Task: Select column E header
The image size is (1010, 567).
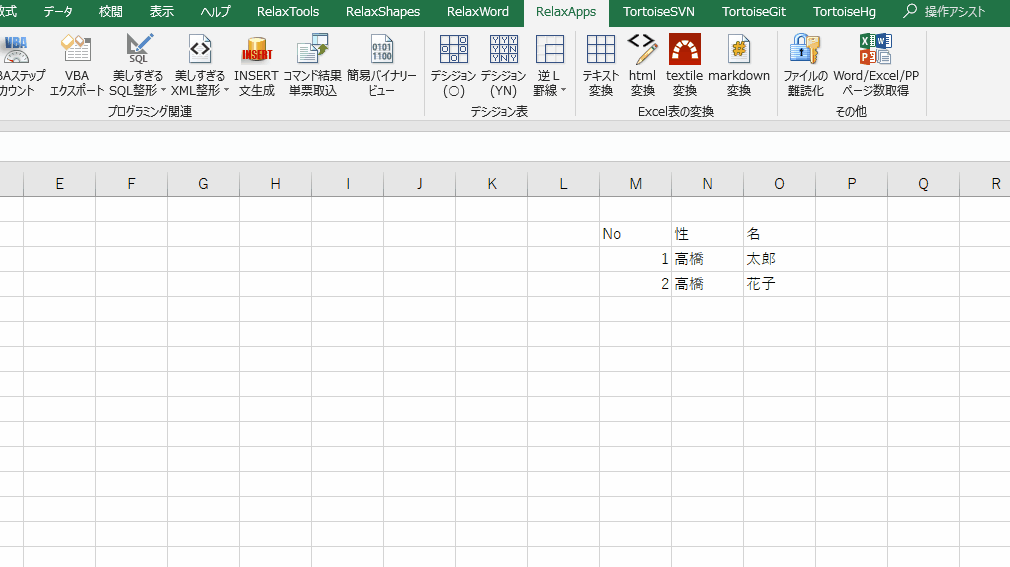Action: point(59,184)
